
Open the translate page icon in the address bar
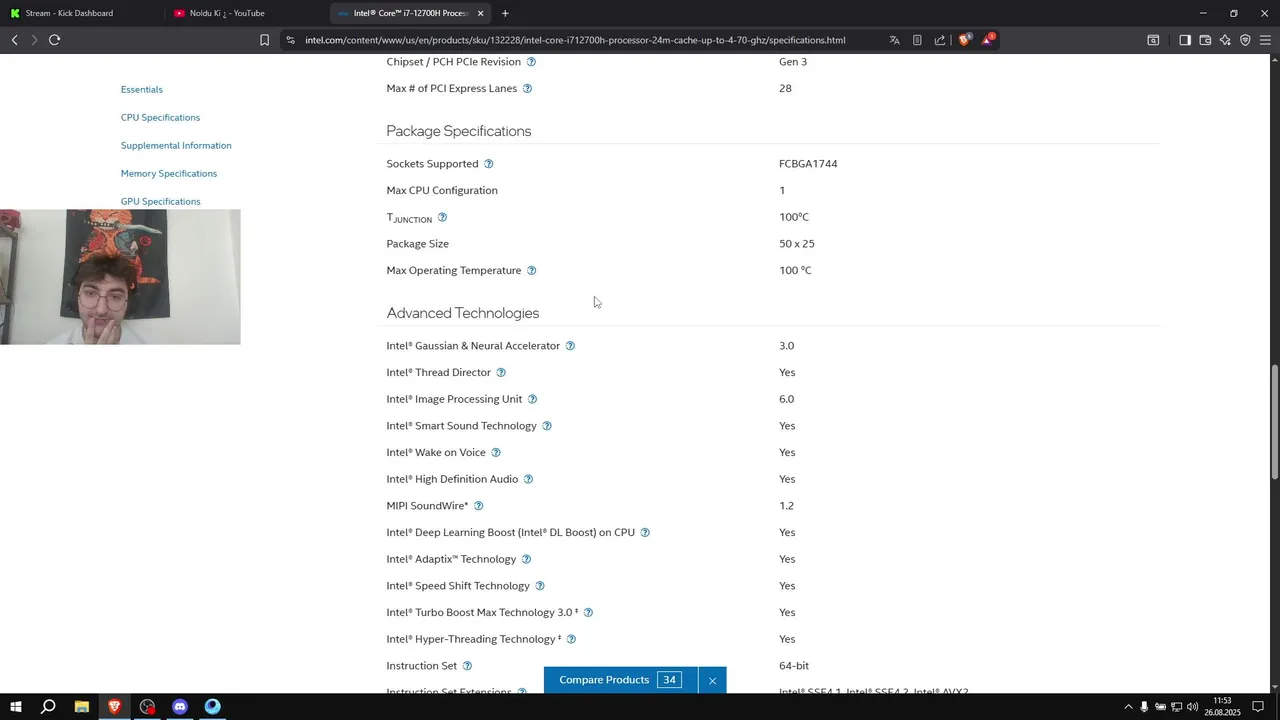894,40
